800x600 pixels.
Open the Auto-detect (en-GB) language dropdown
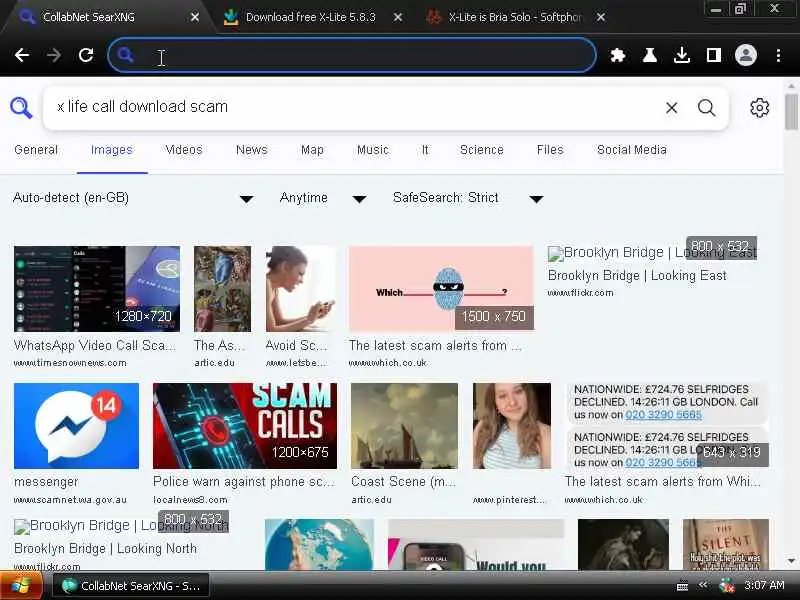[133, 198]
